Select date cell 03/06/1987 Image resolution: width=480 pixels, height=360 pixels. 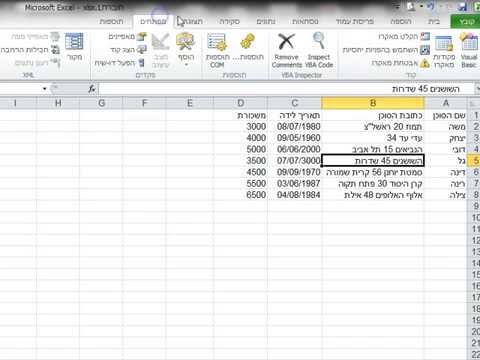pyautogui.click(x=294, y=183)
